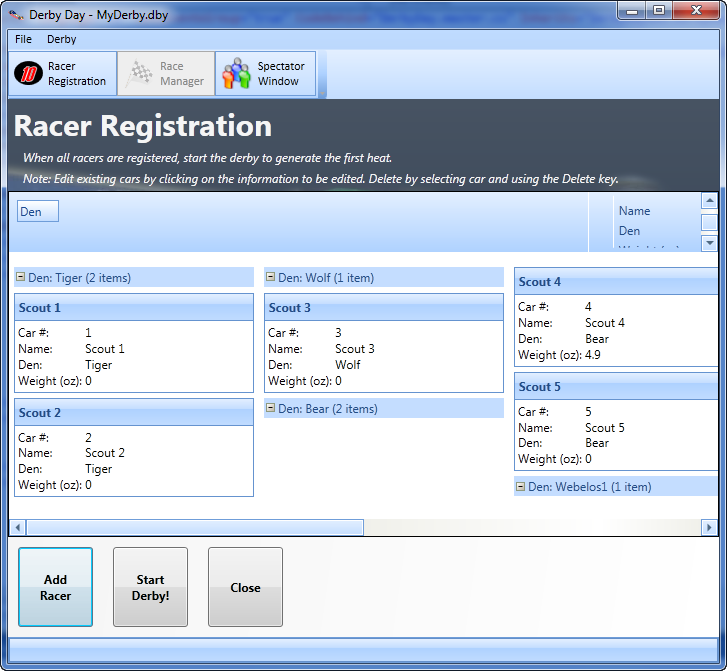Select Name in the field list
The width and height of the screenshot is (727, 671).
pos(634,211)
